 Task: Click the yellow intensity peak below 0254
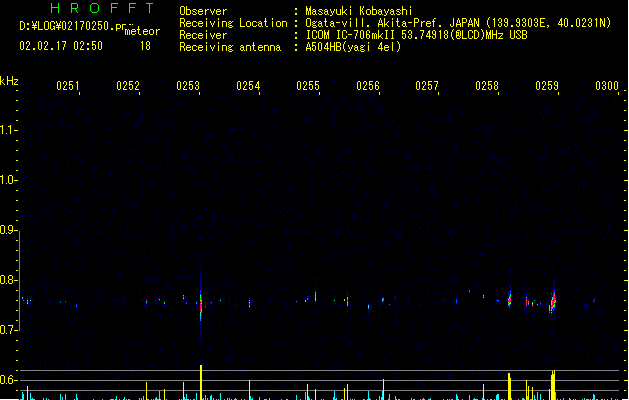coord(250,390)
